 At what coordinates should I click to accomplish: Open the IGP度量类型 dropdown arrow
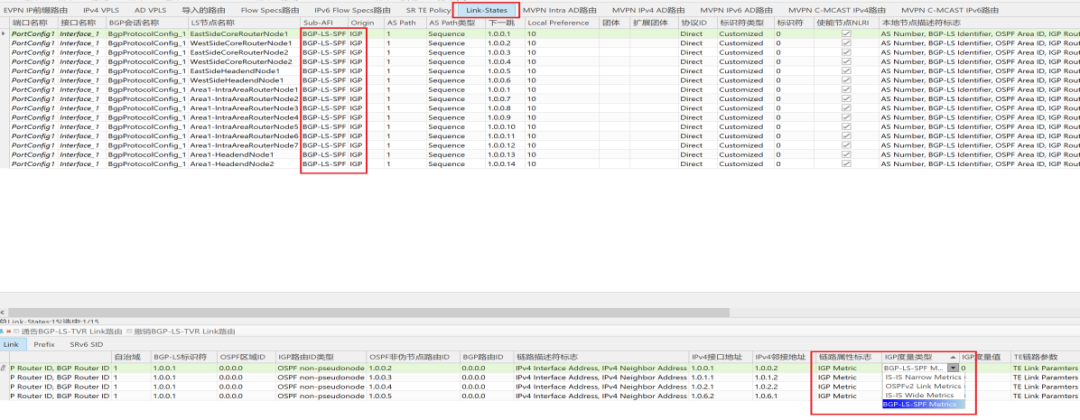pos(952,367)
